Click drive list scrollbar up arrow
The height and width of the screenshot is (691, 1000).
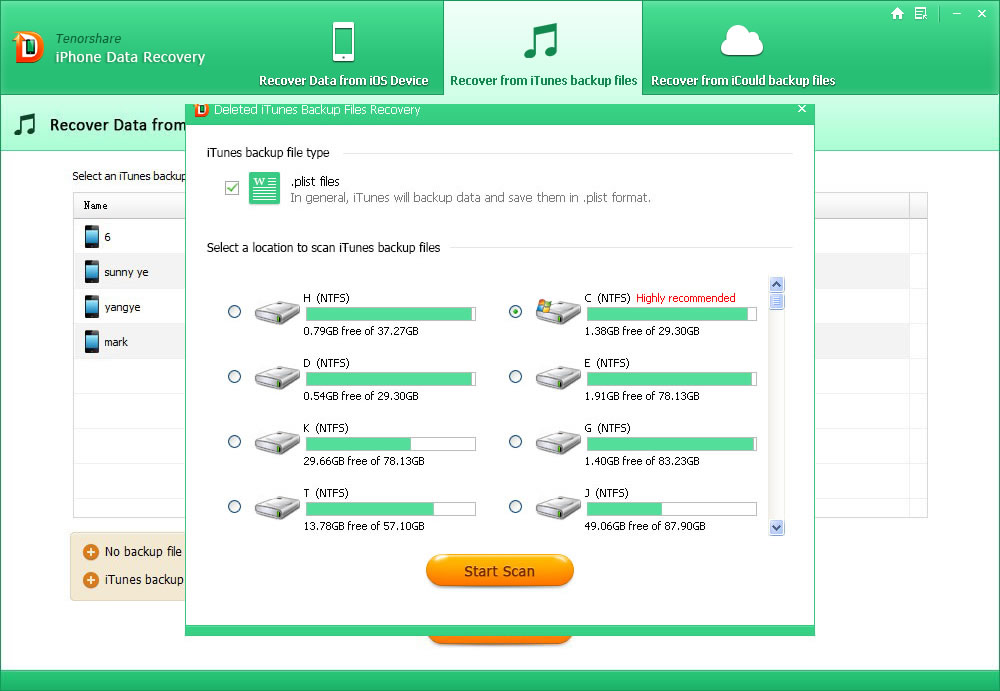click(776, 285)
